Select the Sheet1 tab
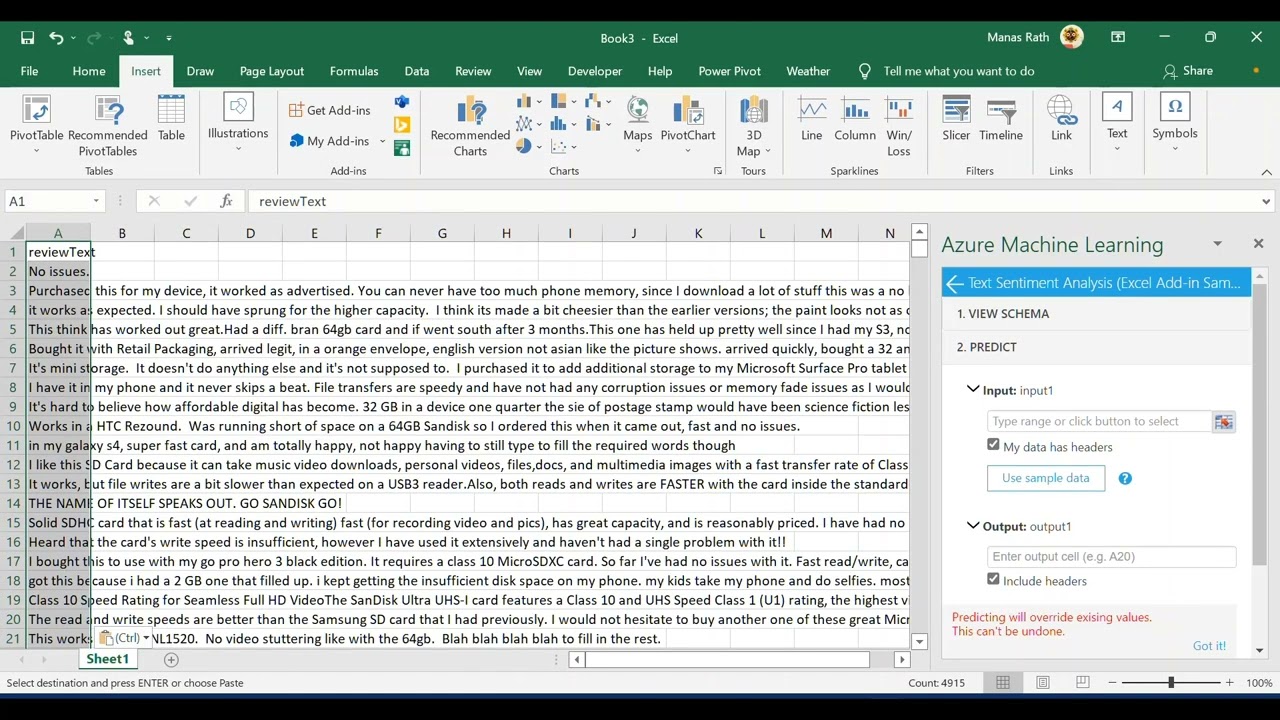This screenshot has width=1280, height=720. (x=107, y=660)
